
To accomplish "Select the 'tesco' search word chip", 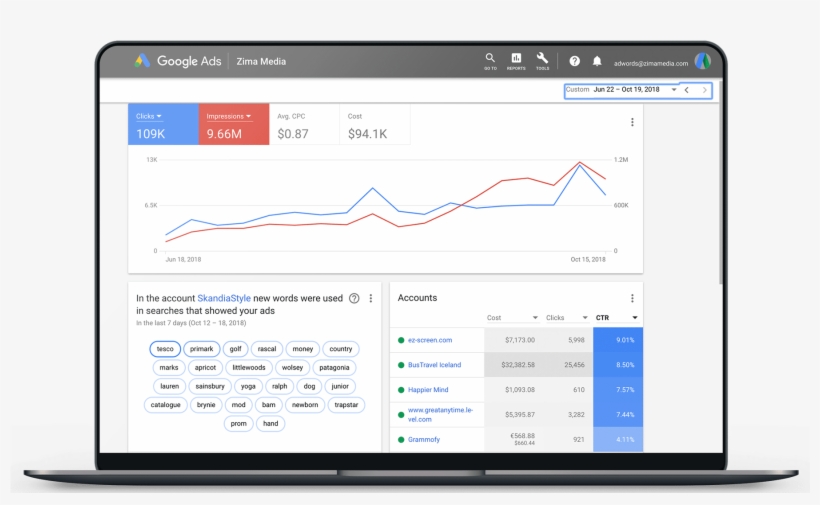I will point(165,349).
